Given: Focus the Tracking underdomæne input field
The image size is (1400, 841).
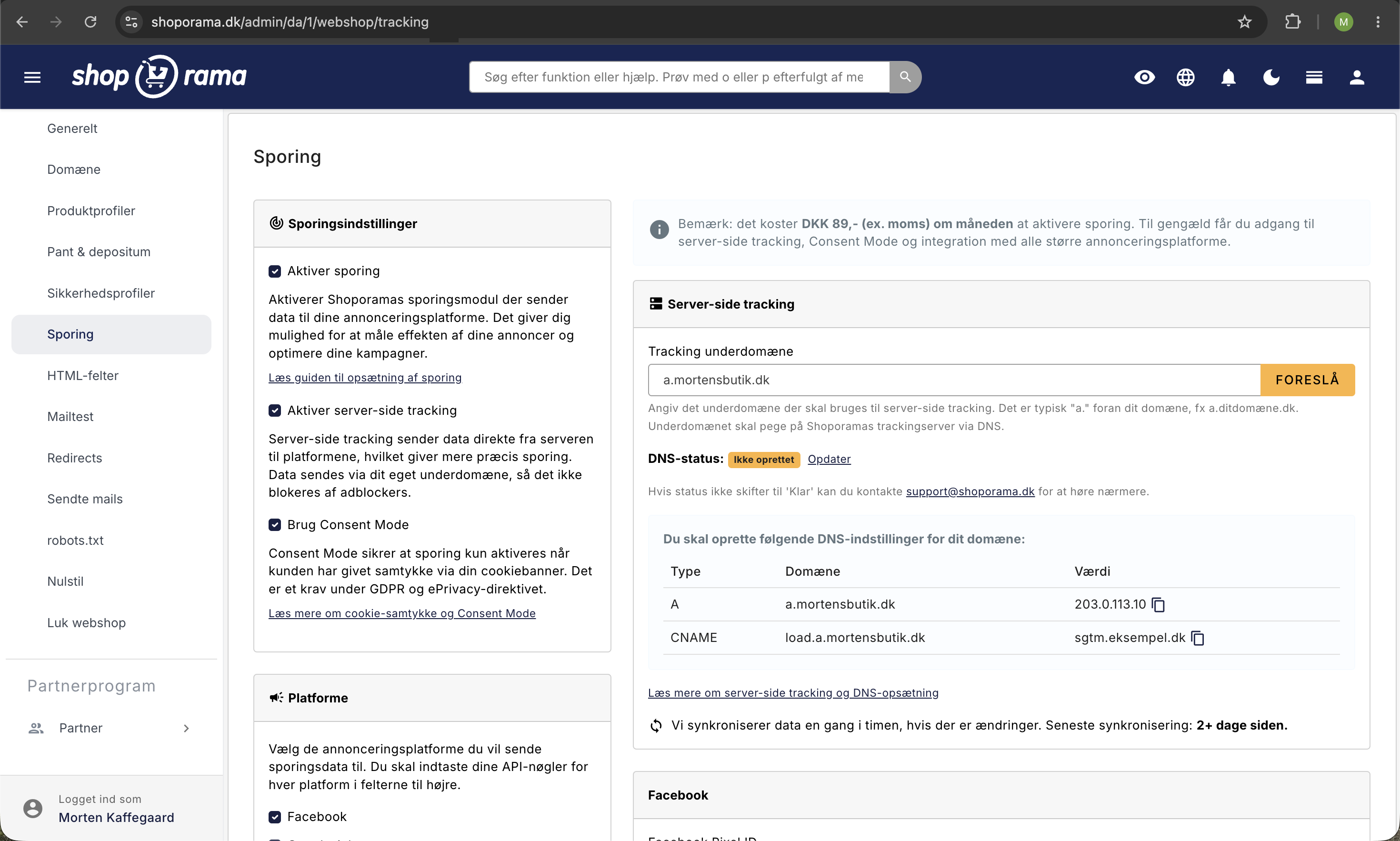Looking at the screenshot, I should pyautogui.click(x=954, y=380).
